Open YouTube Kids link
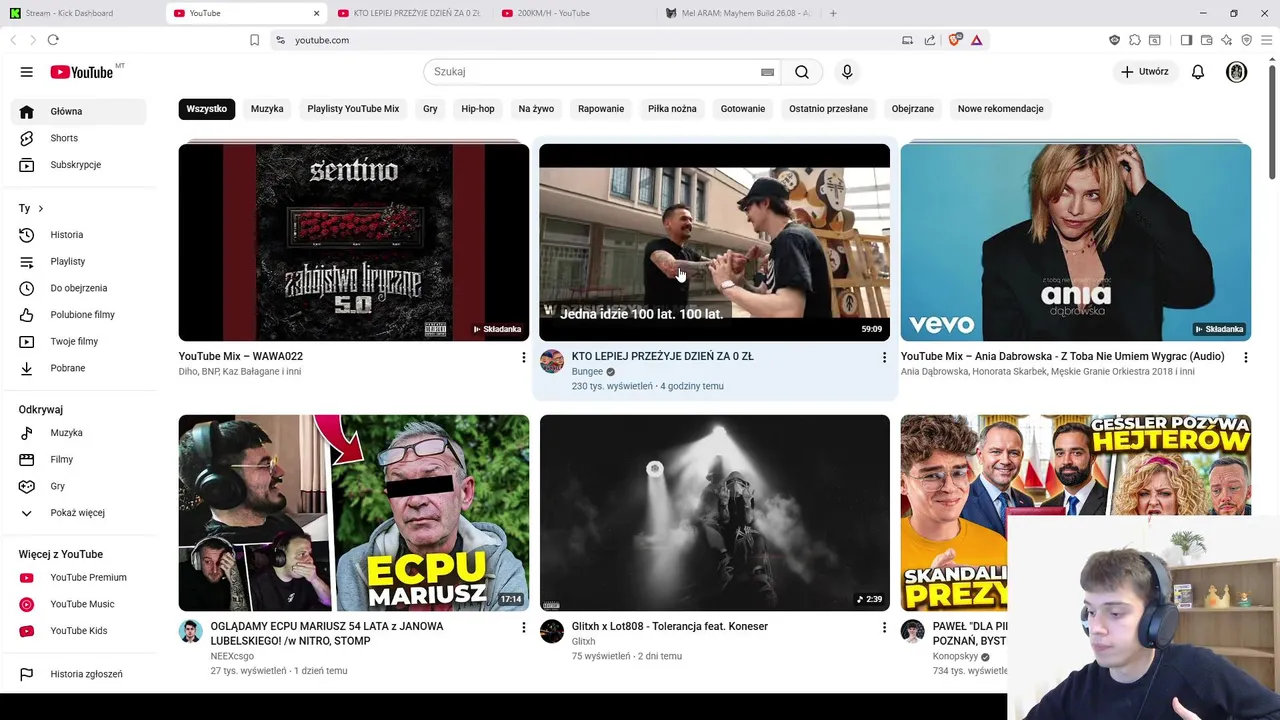The image size is (1280, 720). (78, 631)
